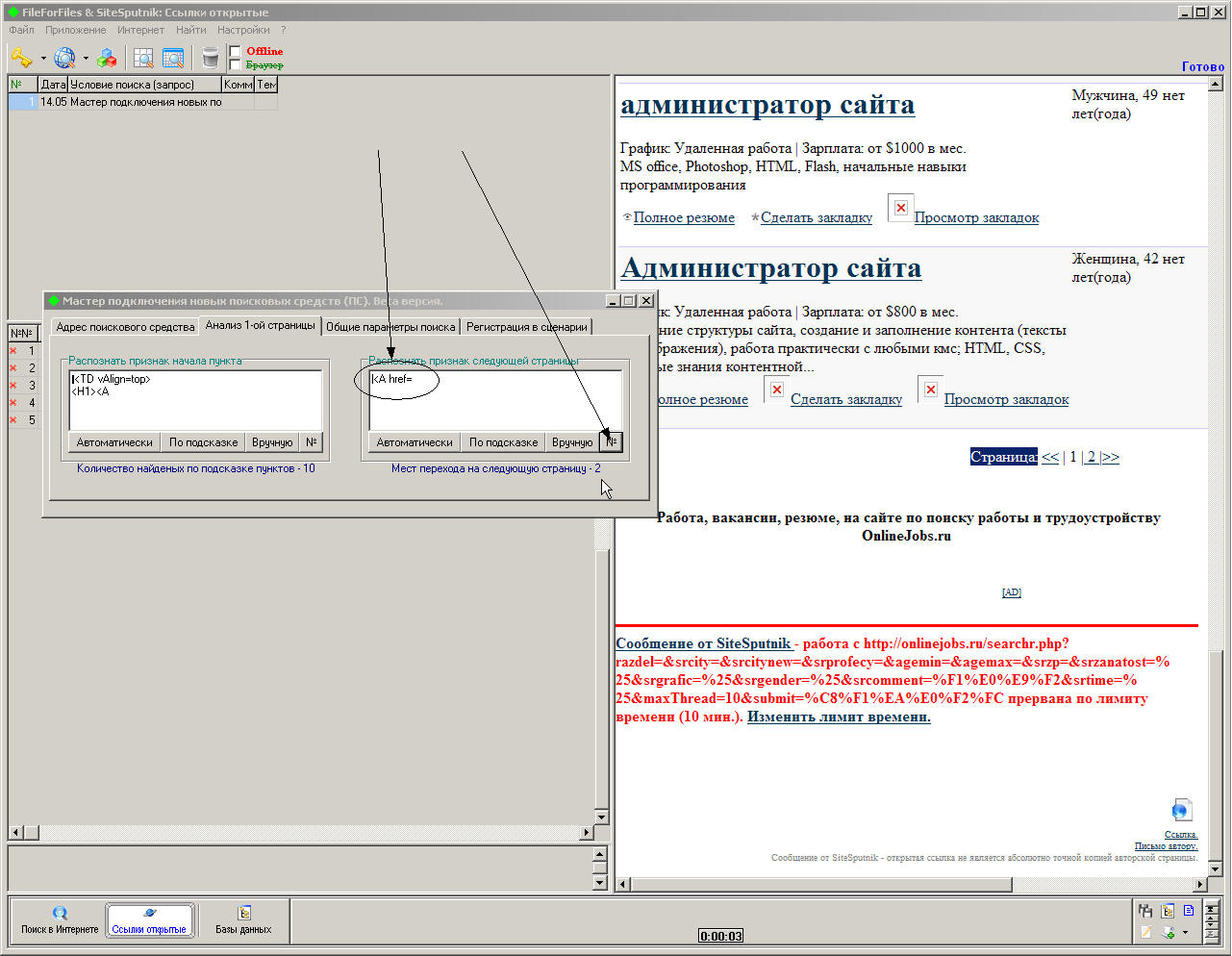The image size is (1232, 956).
Task: Click По подсказке under следующей страницы box
Action: point(503,442)
